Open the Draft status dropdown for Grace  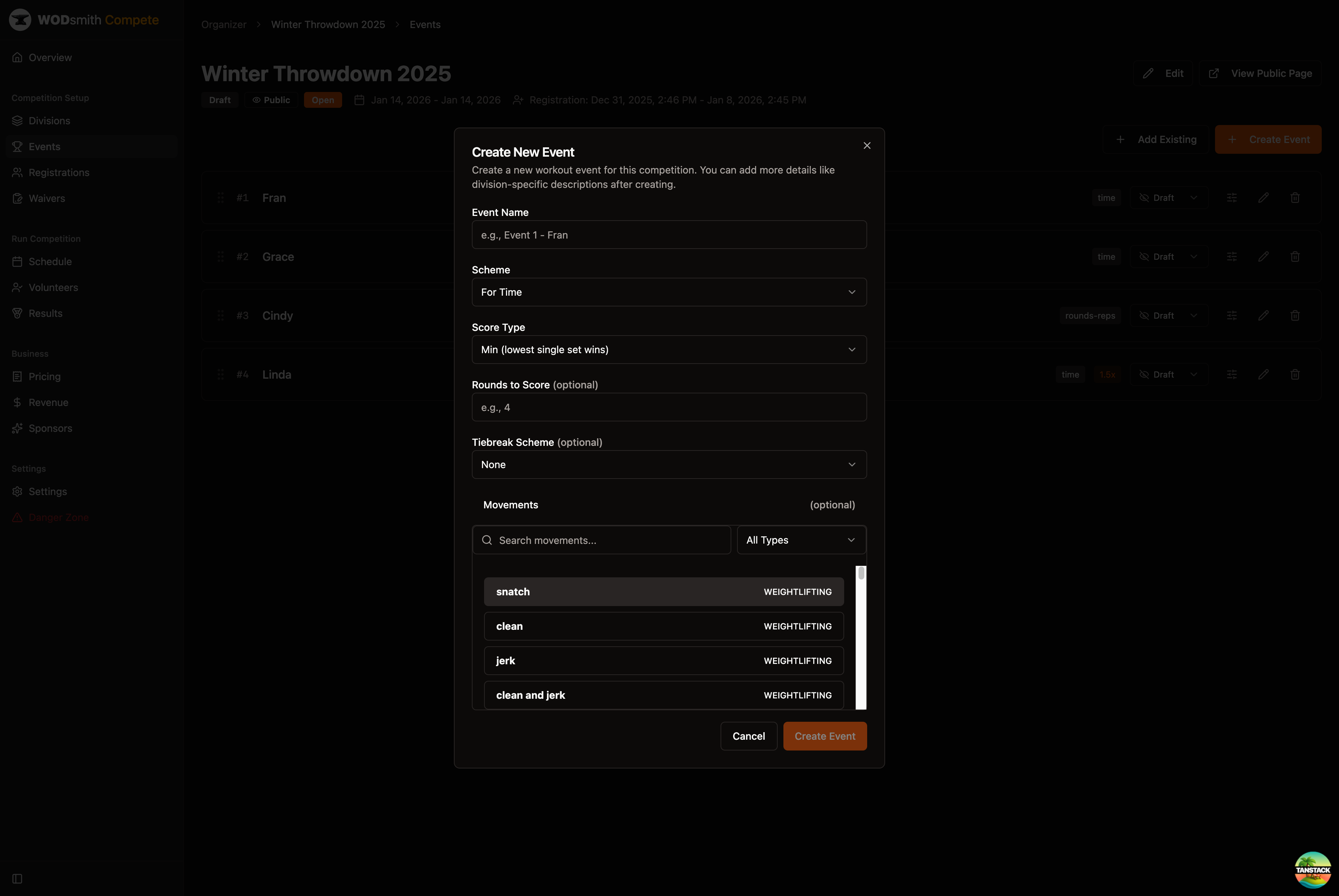pos(1169,257)
